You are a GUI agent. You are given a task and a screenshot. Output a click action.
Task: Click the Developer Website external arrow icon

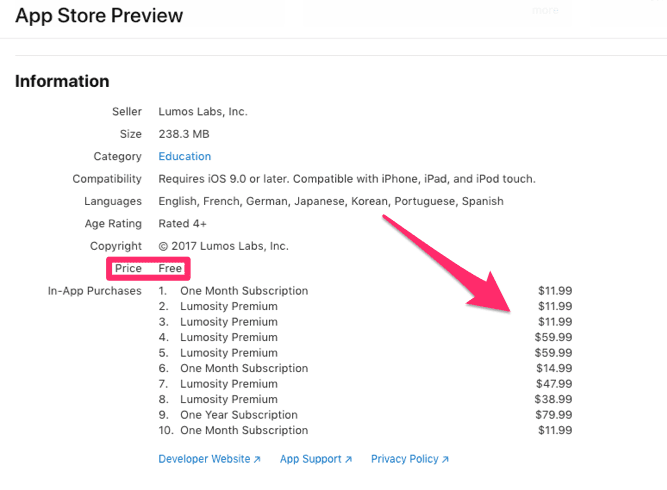[257, 459]
